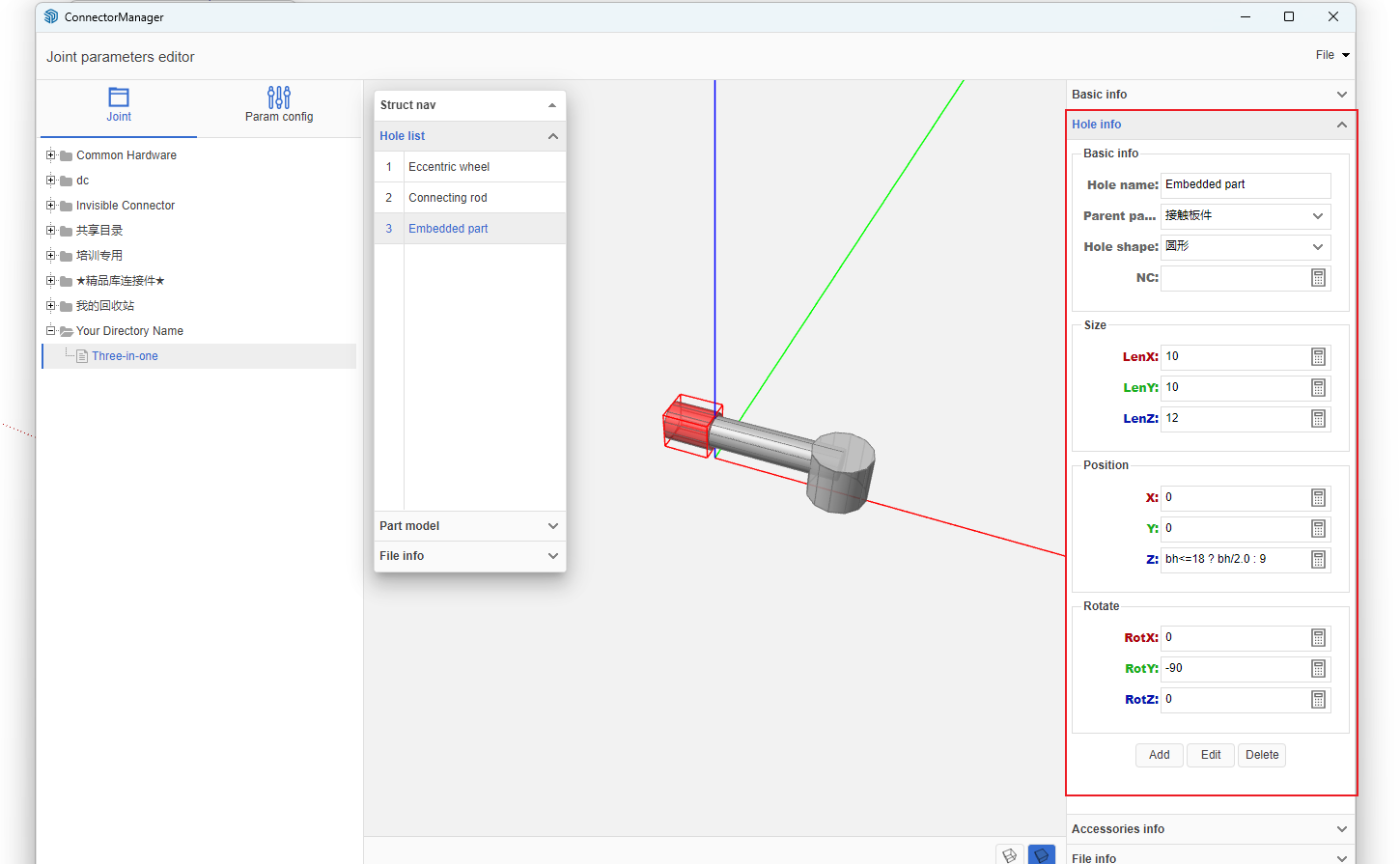Enable the solid shaded cube view
The width and height of the screenshot is (1400, 864).
pos(1041,855)
